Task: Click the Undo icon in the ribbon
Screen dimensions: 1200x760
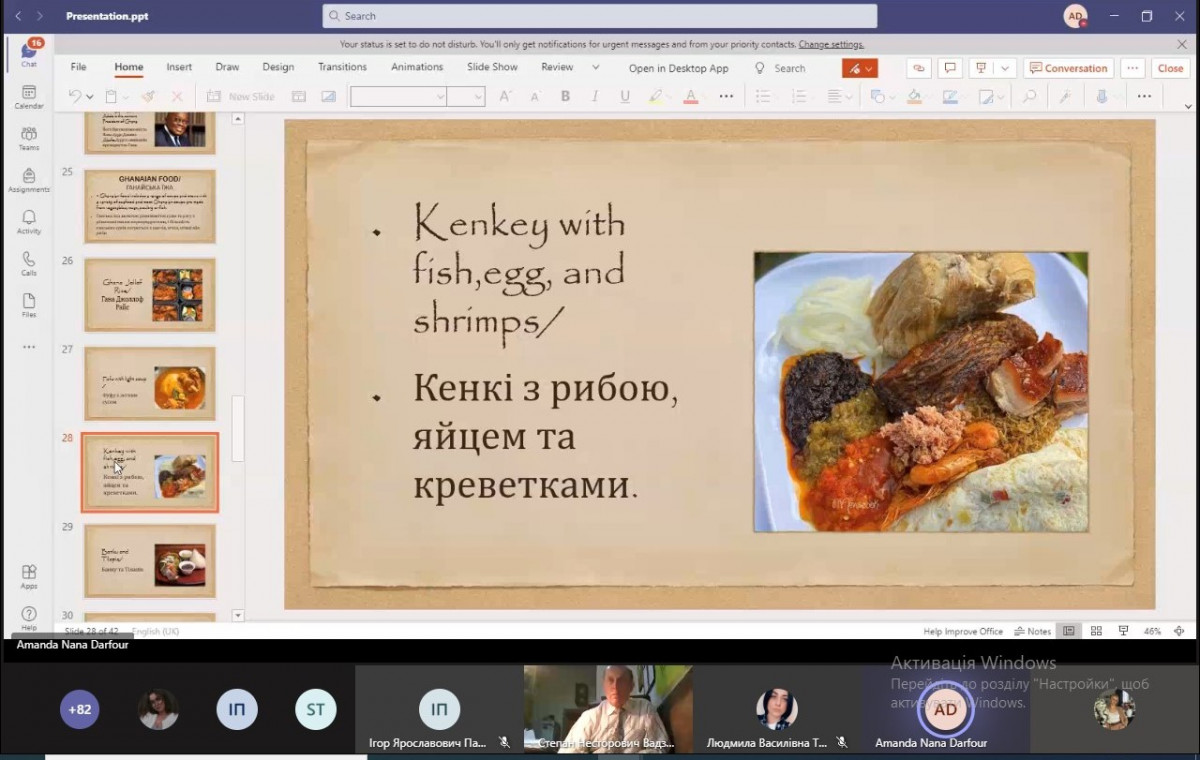Action: click(x=75, y=97)
